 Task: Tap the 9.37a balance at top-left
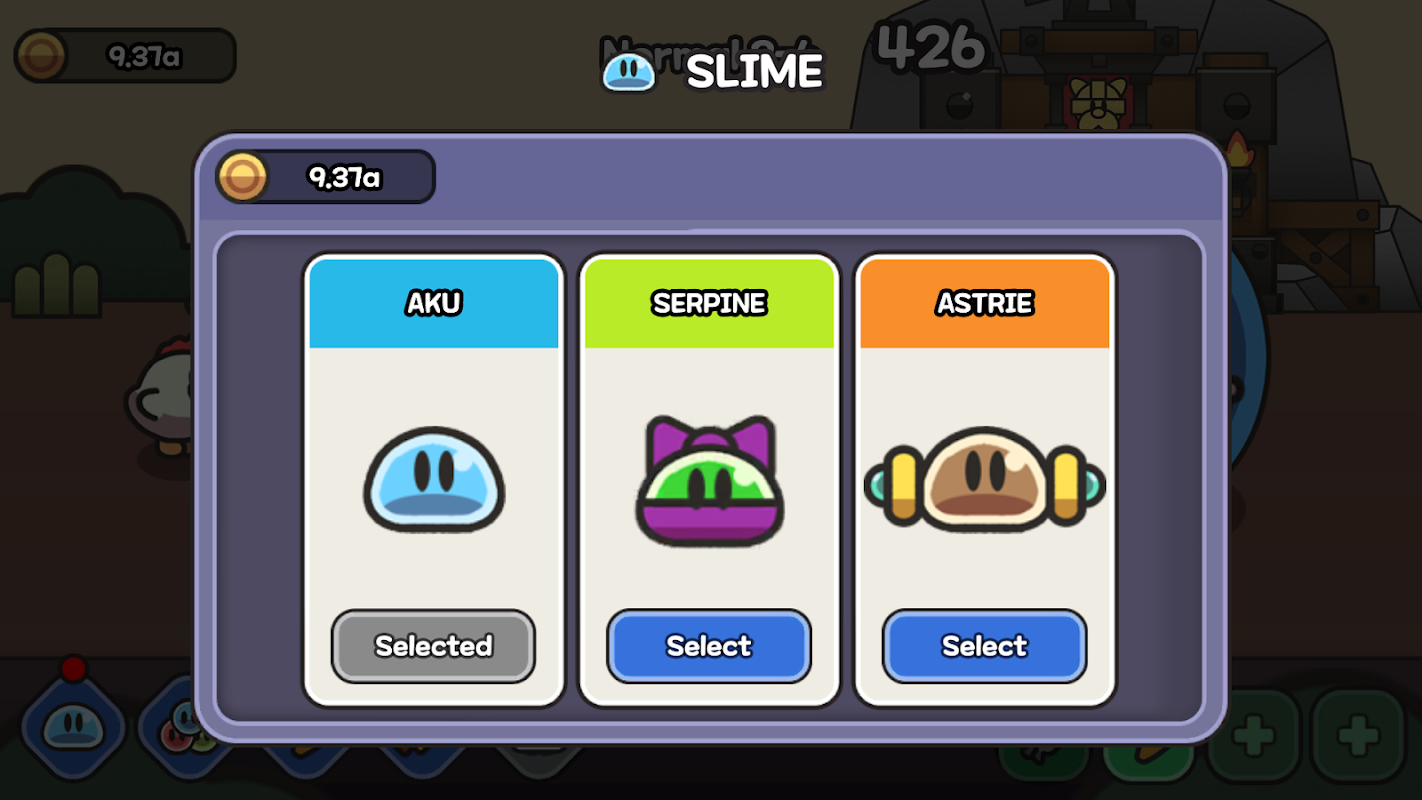144,56
